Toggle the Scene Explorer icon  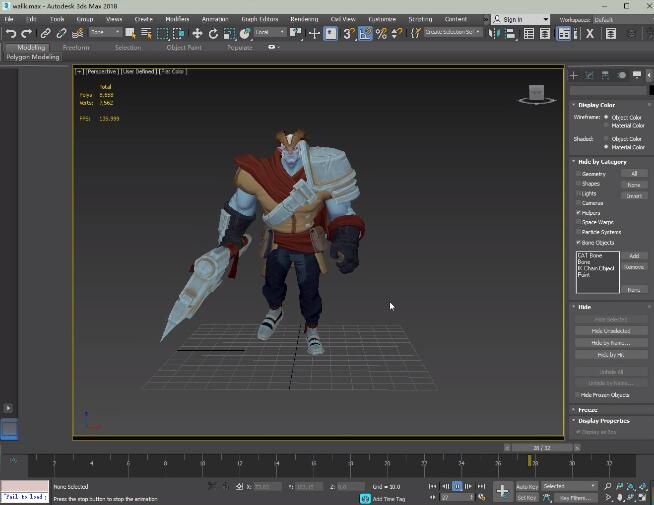(528, 33)
